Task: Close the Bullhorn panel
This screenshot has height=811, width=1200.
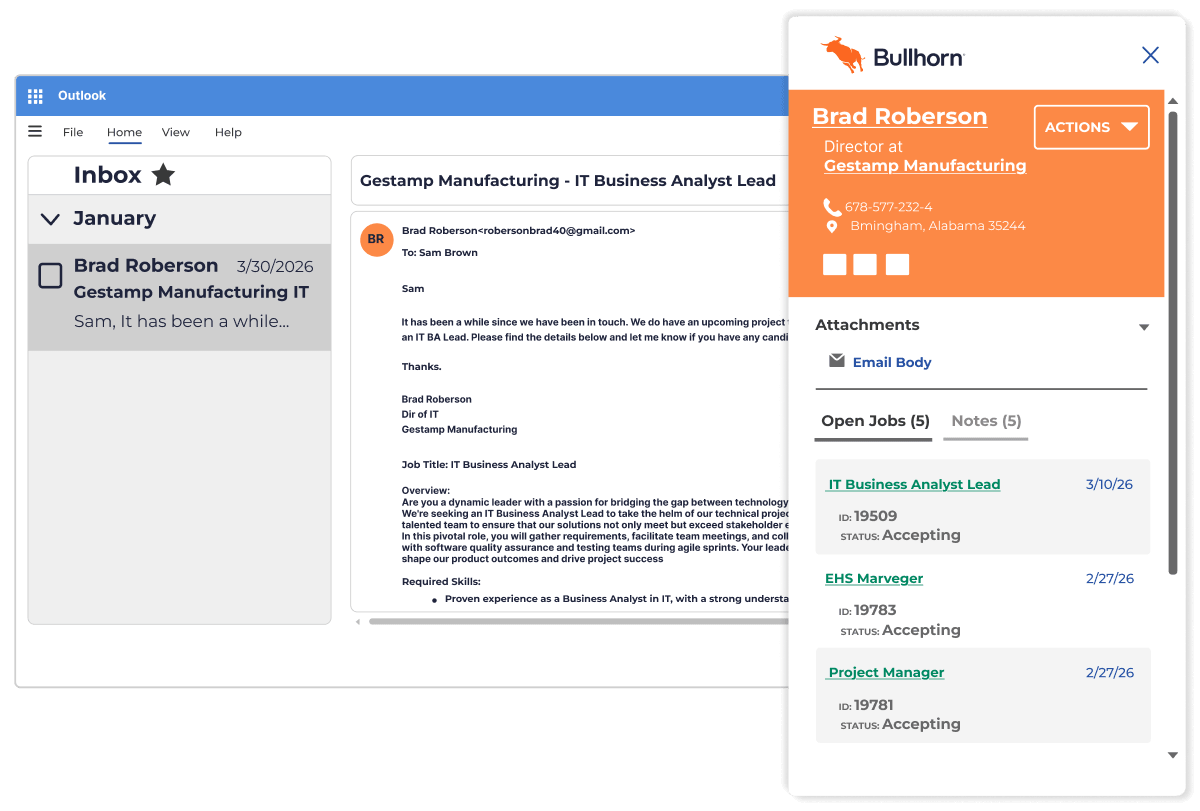Action: click(x=1151, y=55)
